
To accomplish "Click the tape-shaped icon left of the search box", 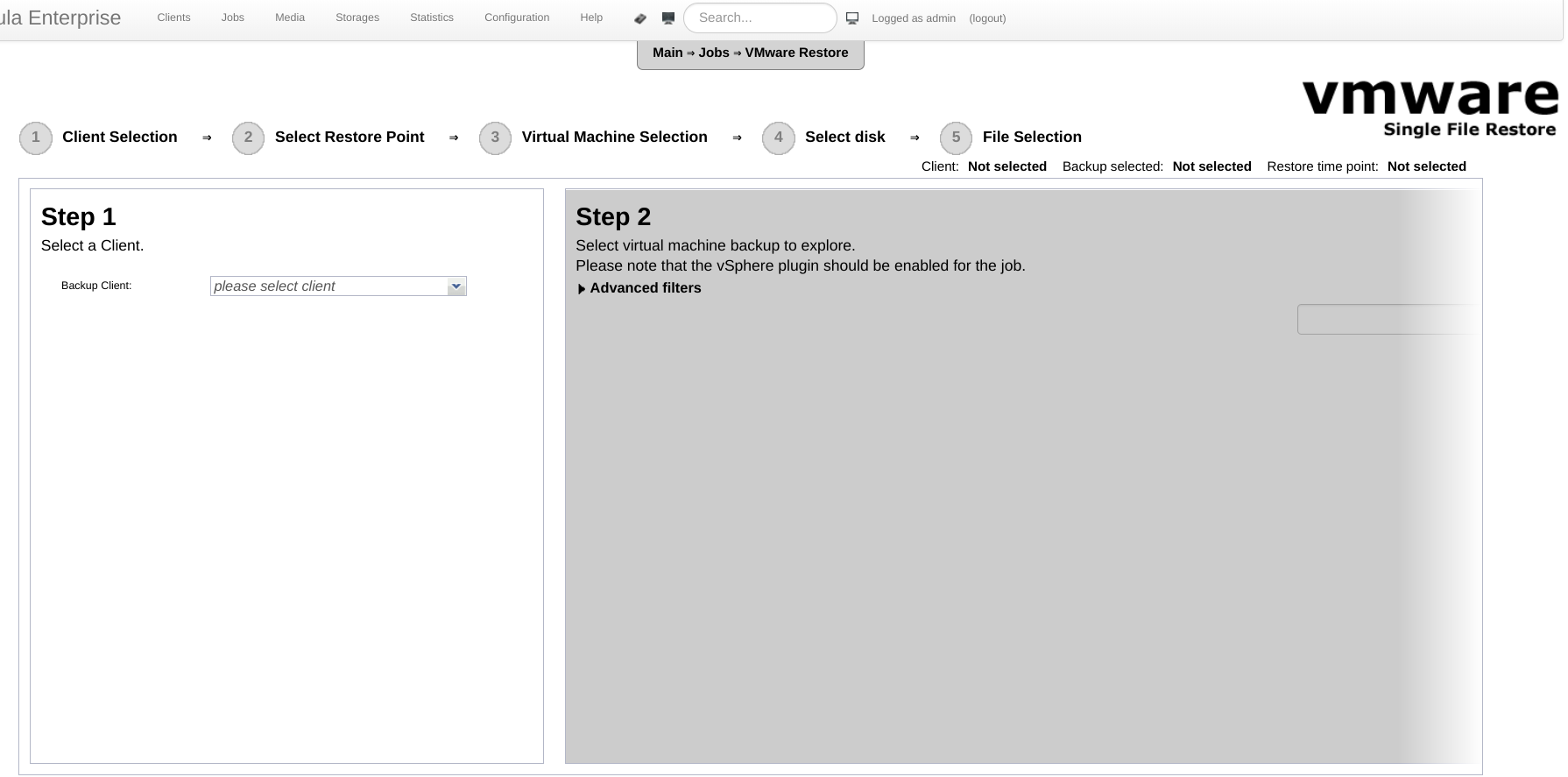I will point(640,18).
